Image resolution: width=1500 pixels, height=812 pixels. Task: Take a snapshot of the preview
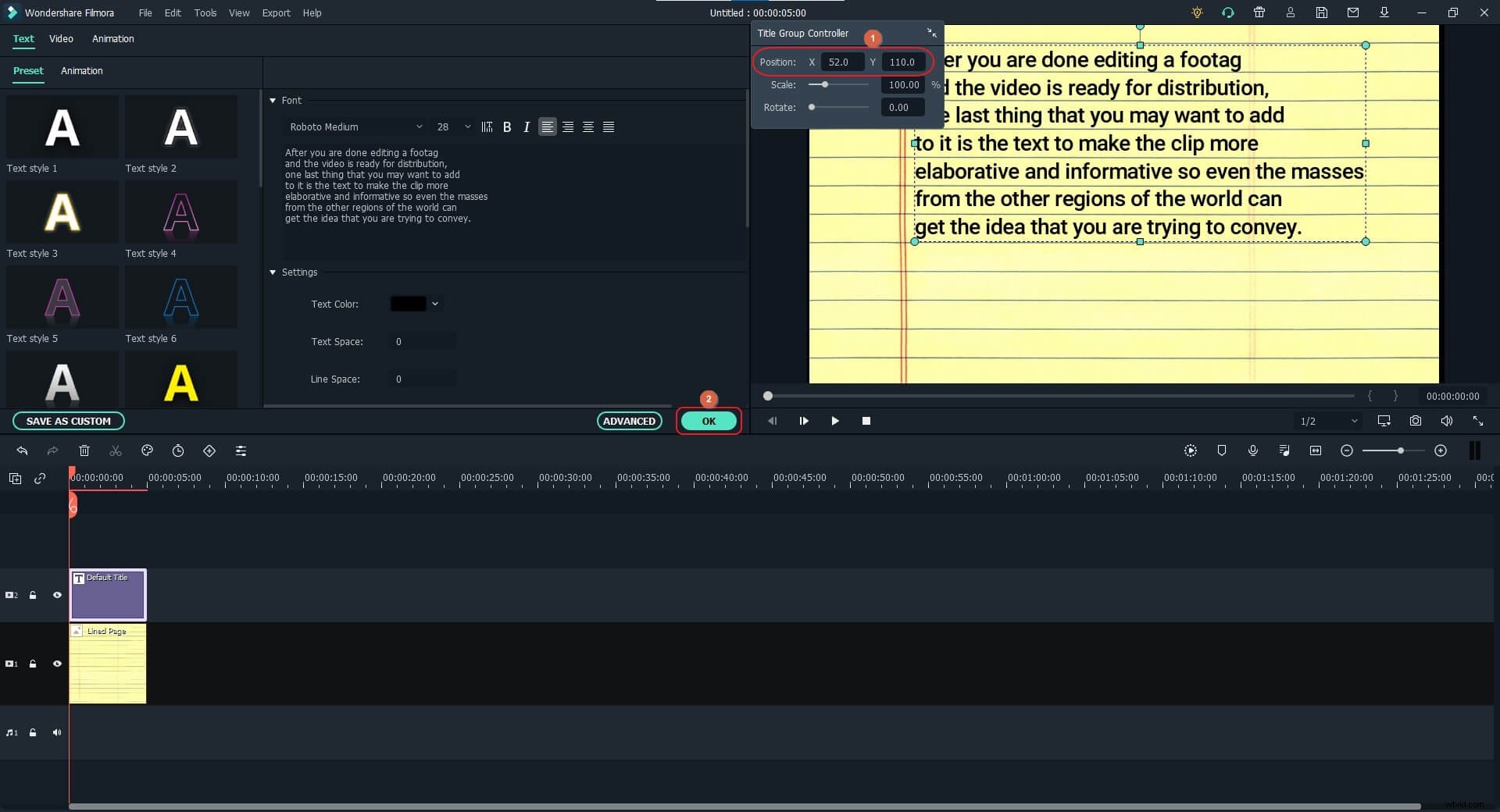(1415, 421)
